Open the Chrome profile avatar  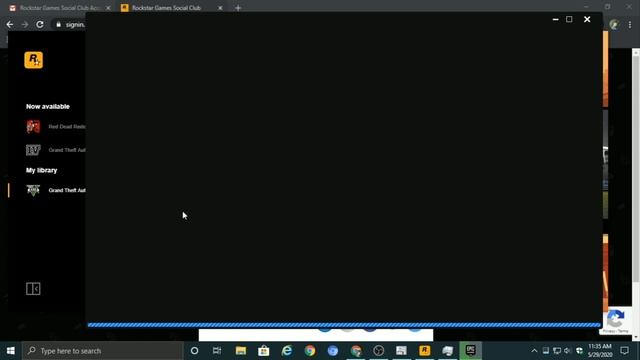pos(614,24)
